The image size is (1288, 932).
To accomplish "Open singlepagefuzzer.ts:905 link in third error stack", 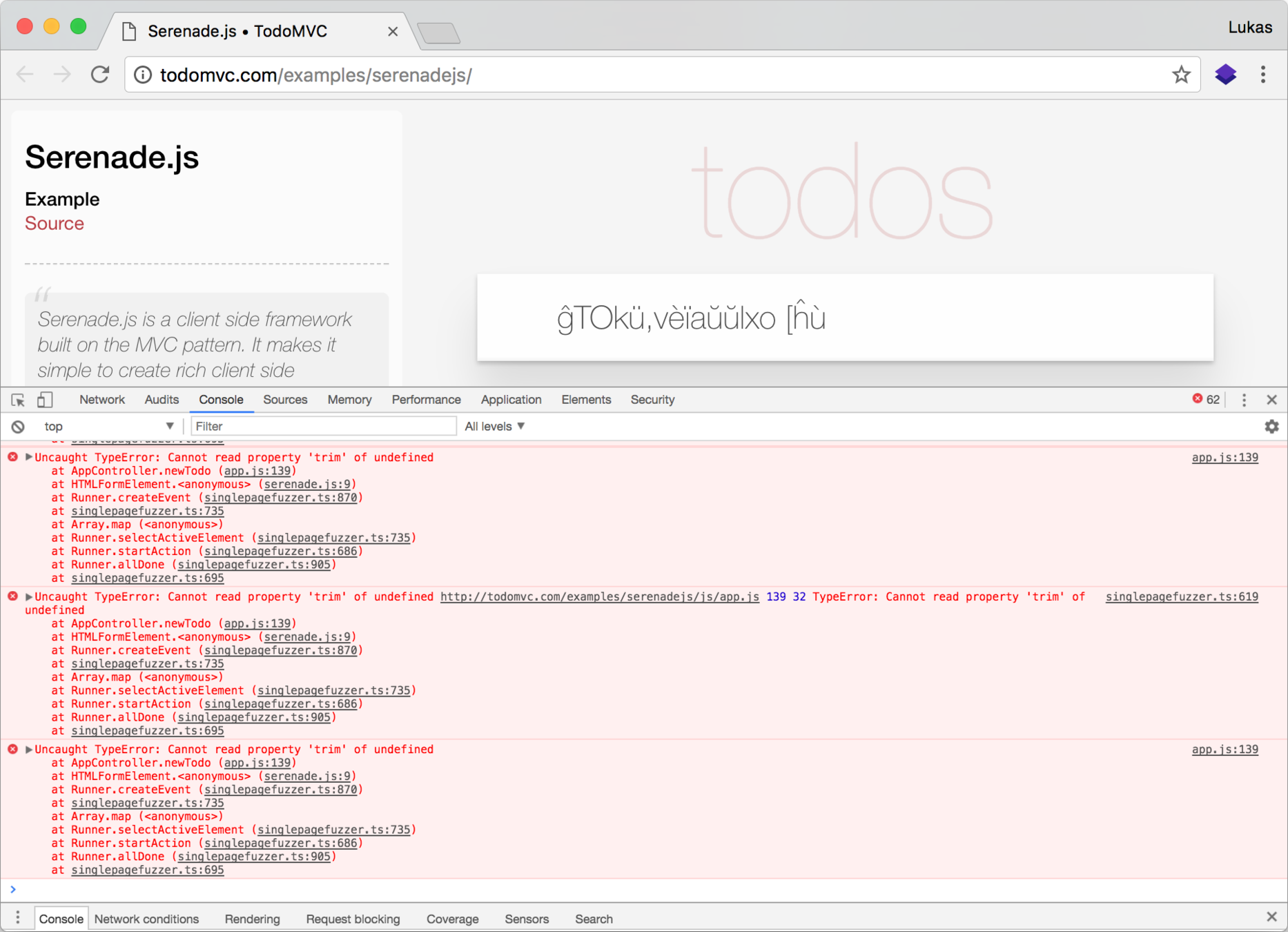I will (x=254, y=857).
